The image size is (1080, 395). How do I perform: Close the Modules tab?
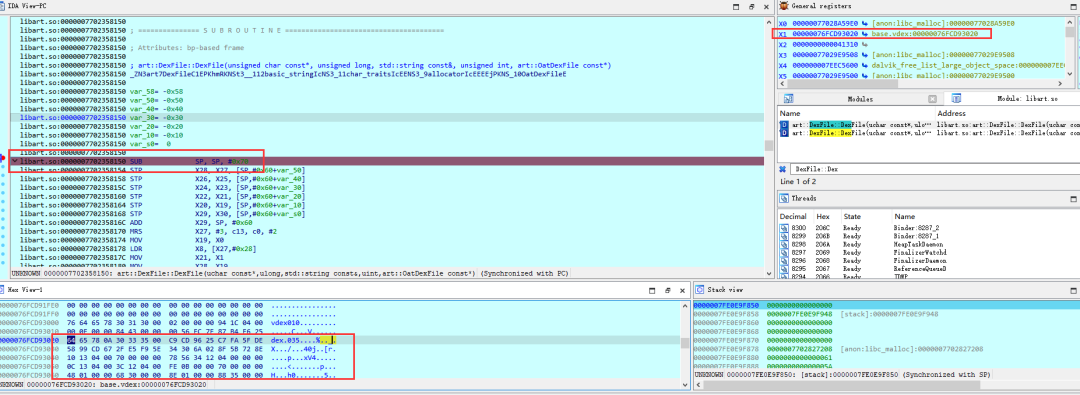932,99
